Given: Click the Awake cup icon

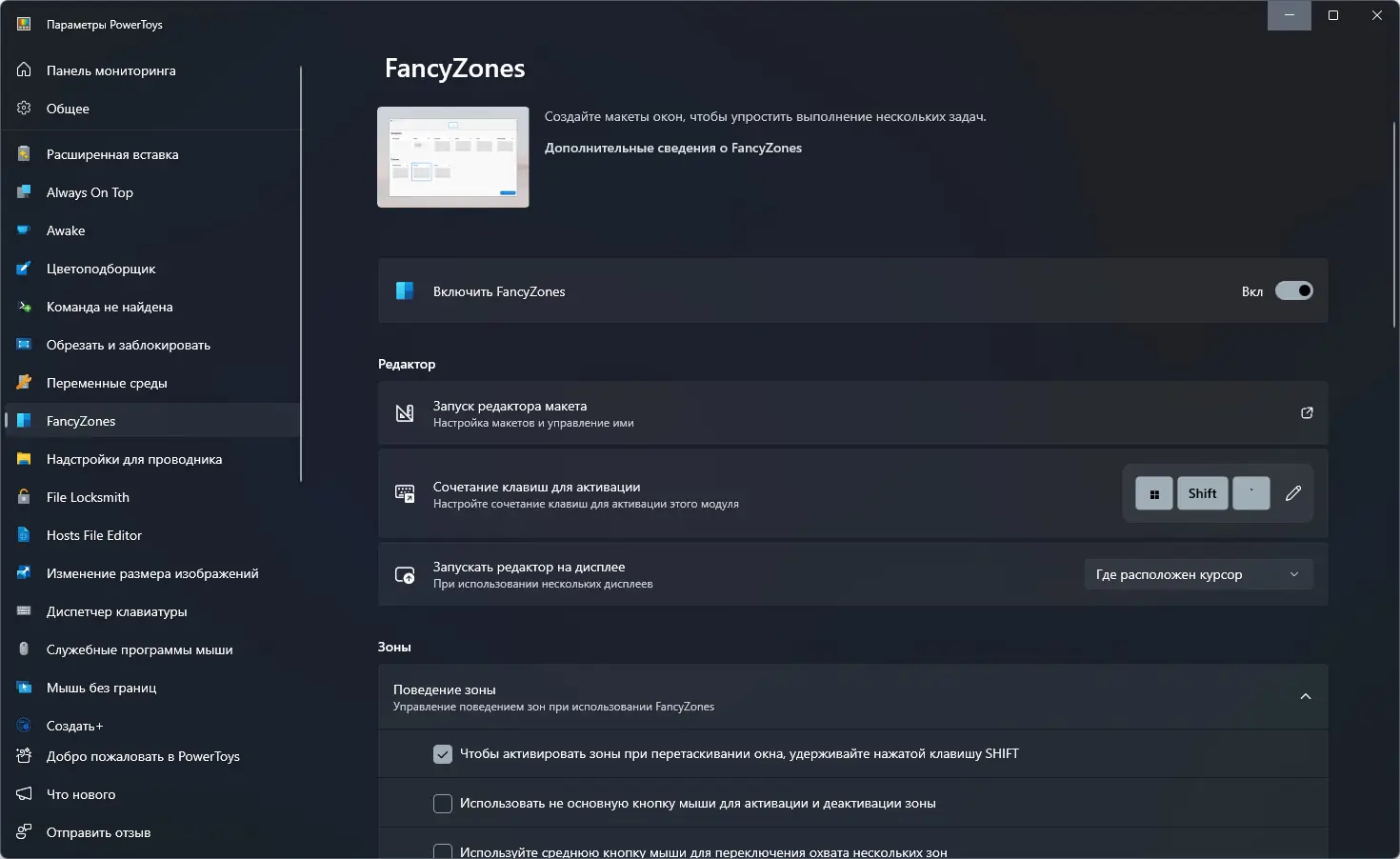Looking at the screenshot, I should [24, 230].
